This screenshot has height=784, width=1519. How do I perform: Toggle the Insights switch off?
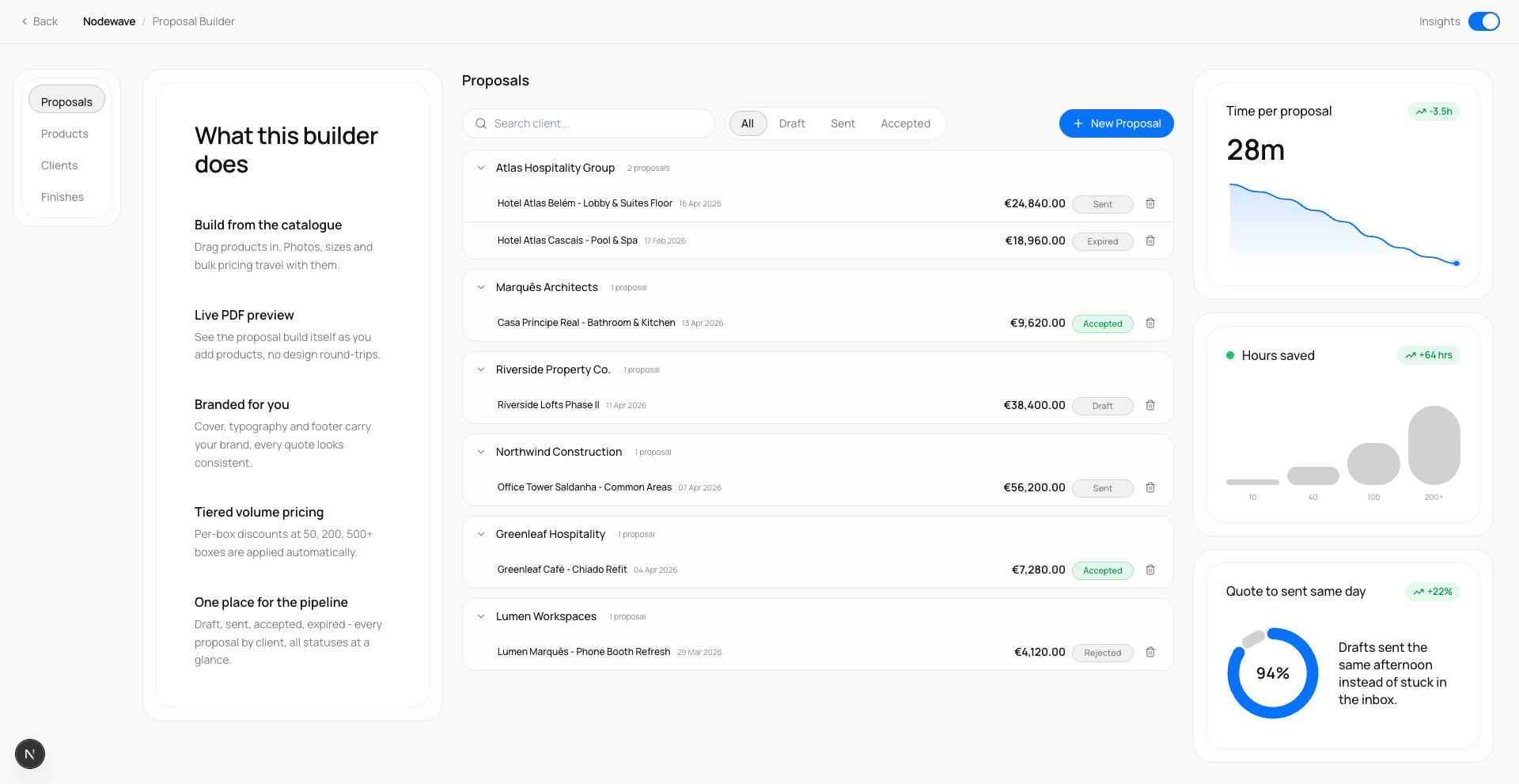click(1483, 21)
